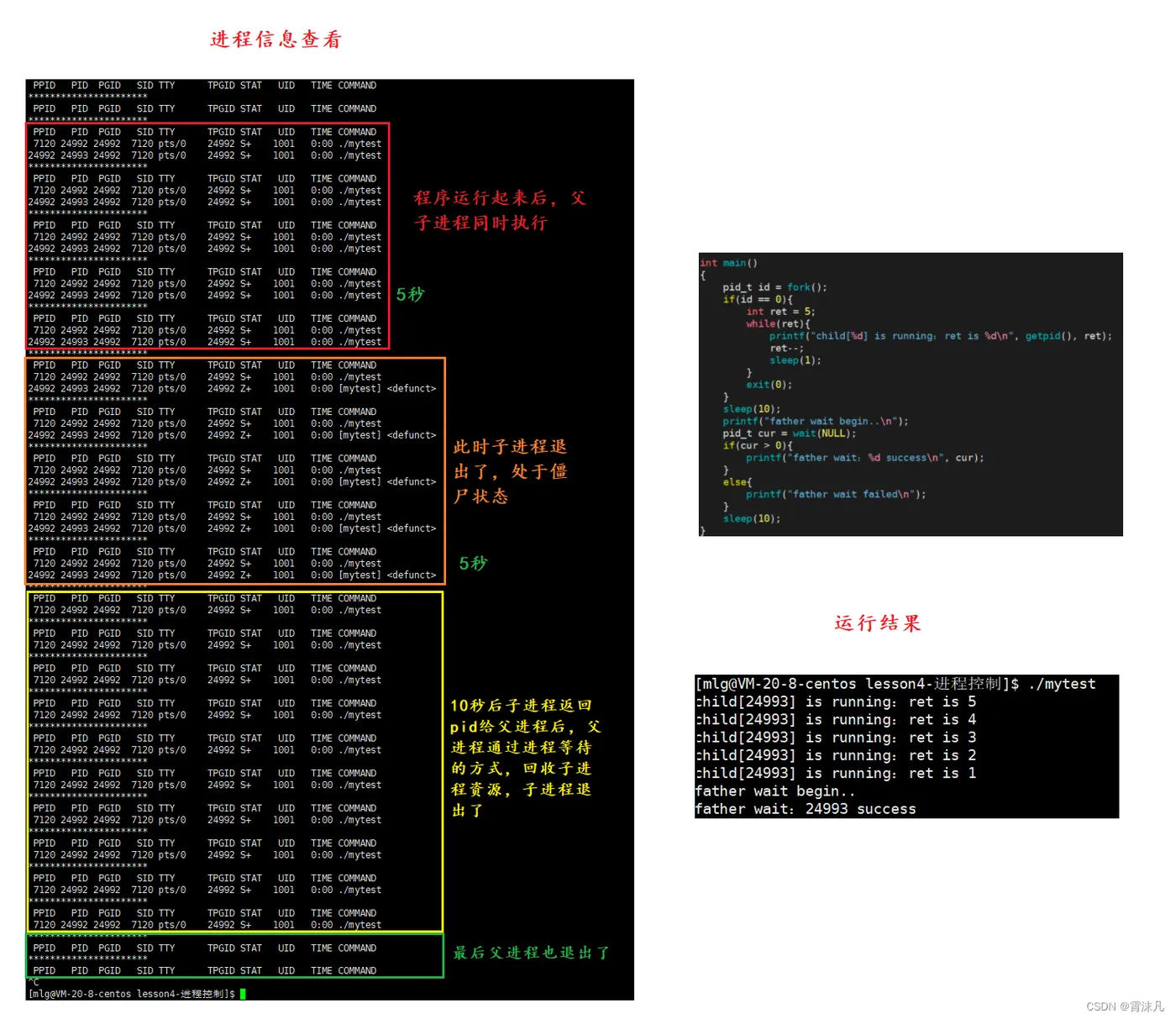Click the green note 最后父进程也退出了
This screenshot has width=1176, height=1019.
click(531, 953)
